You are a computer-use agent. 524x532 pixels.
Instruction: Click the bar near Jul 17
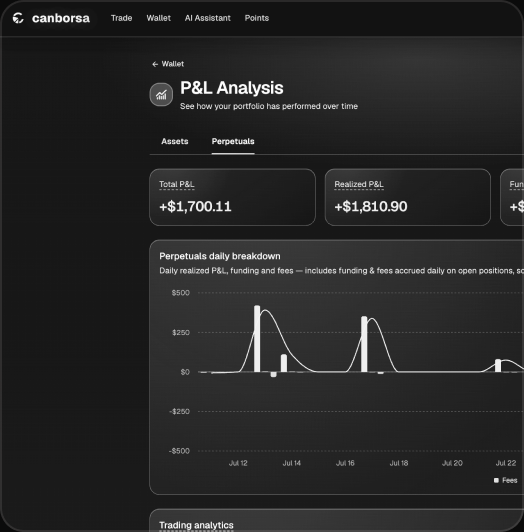click(364, 344)
